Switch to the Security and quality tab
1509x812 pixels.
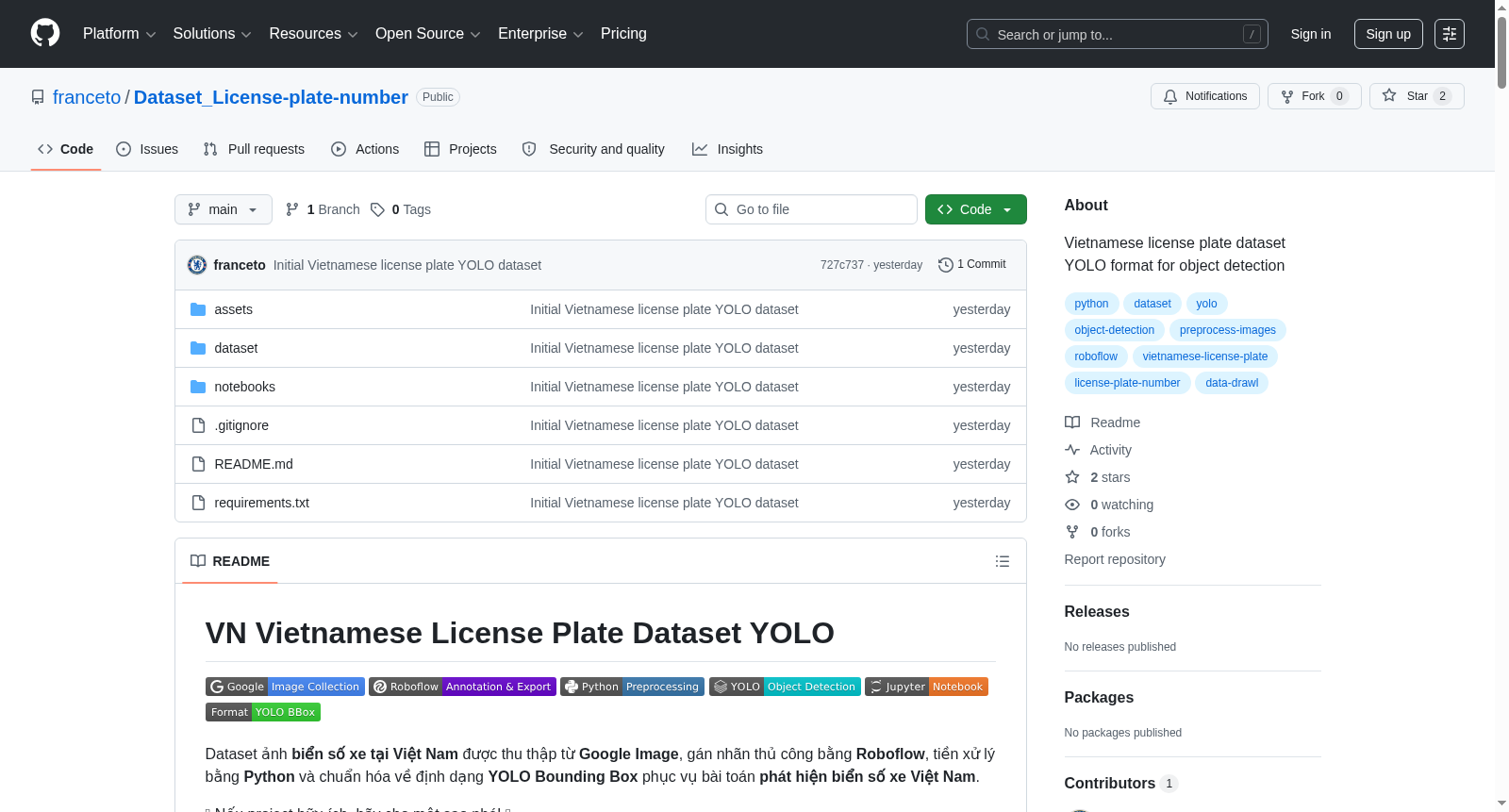pos(593,149)
